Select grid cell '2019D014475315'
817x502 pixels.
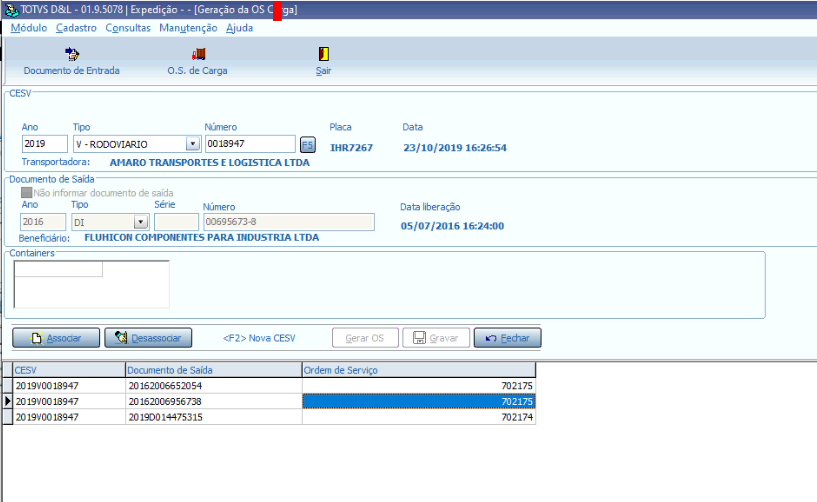(214, 417)
